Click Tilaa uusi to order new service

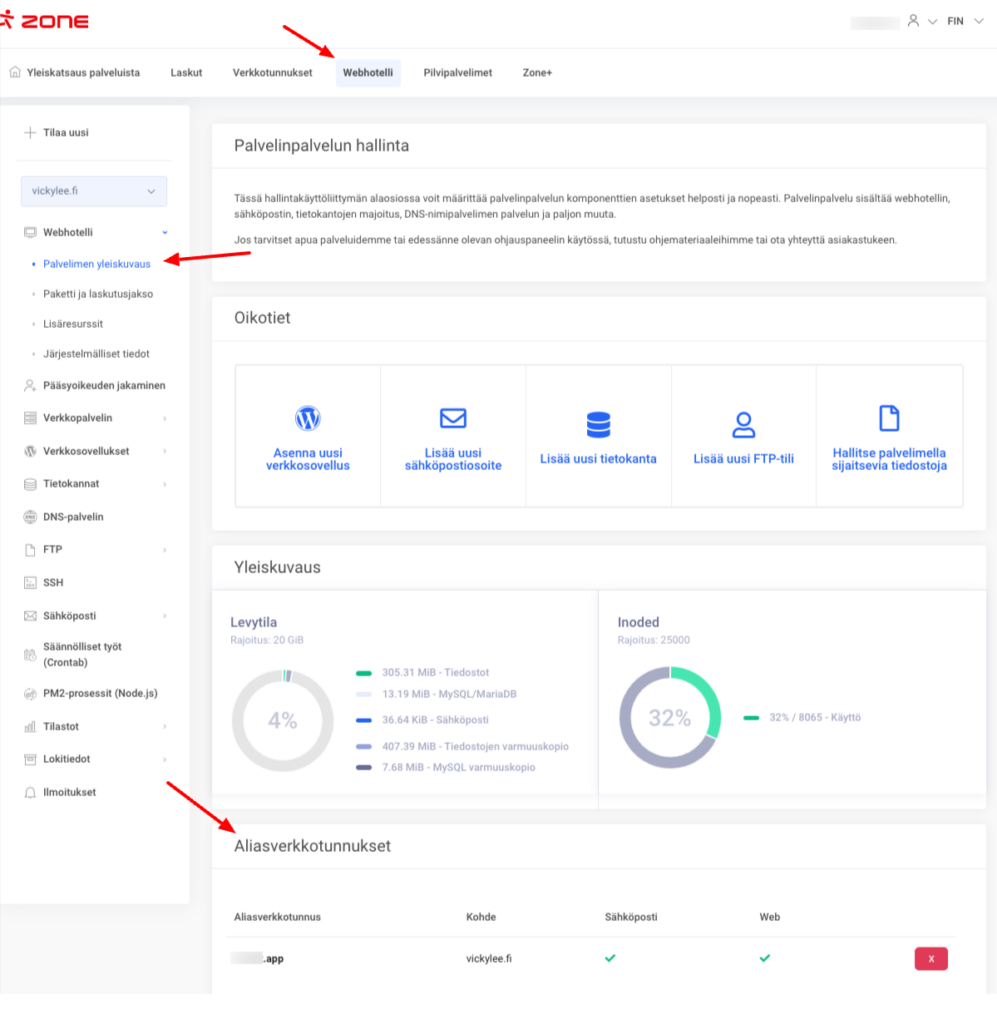coord(64,132)
